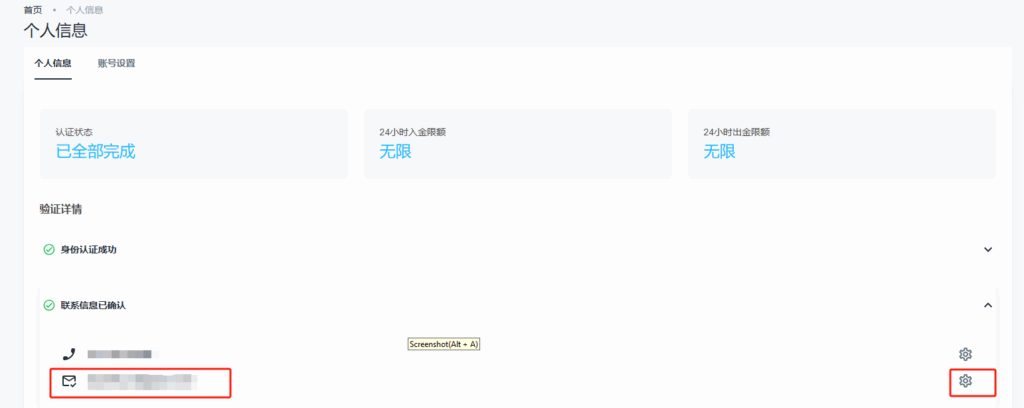Select the 个人信息 tab
The width and height of the screenshot is (1024, 408).
(53, 63)
